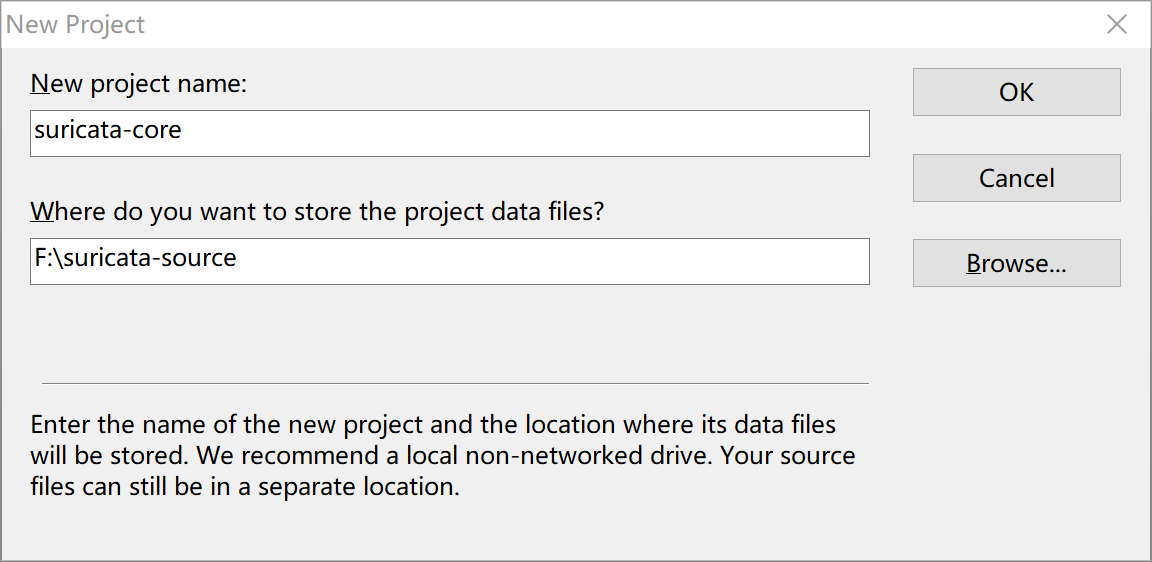Click the underlined "N" in the name label
This screenshot has height=562, width=1152.
40,83
